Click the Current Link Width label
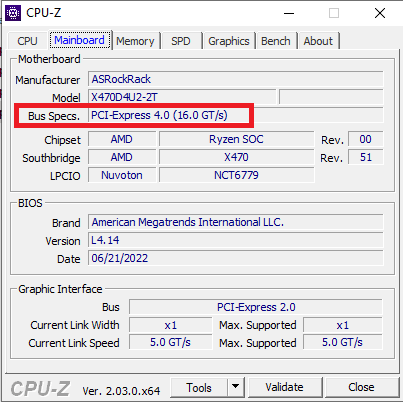 click(75, 325)
